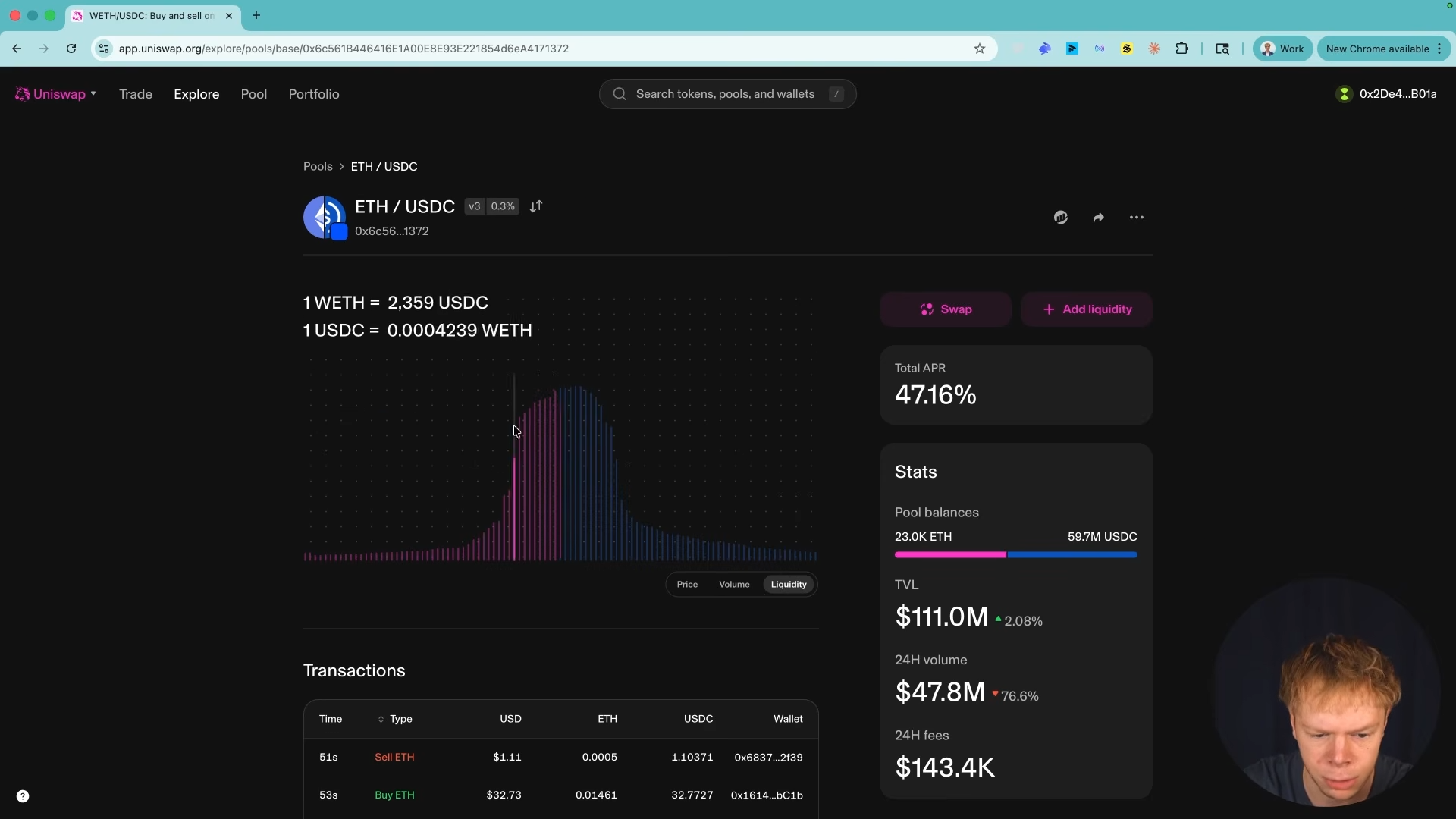Click the purple broadcast signal extension icon

pyautogui.click(x=1100, y=49)
